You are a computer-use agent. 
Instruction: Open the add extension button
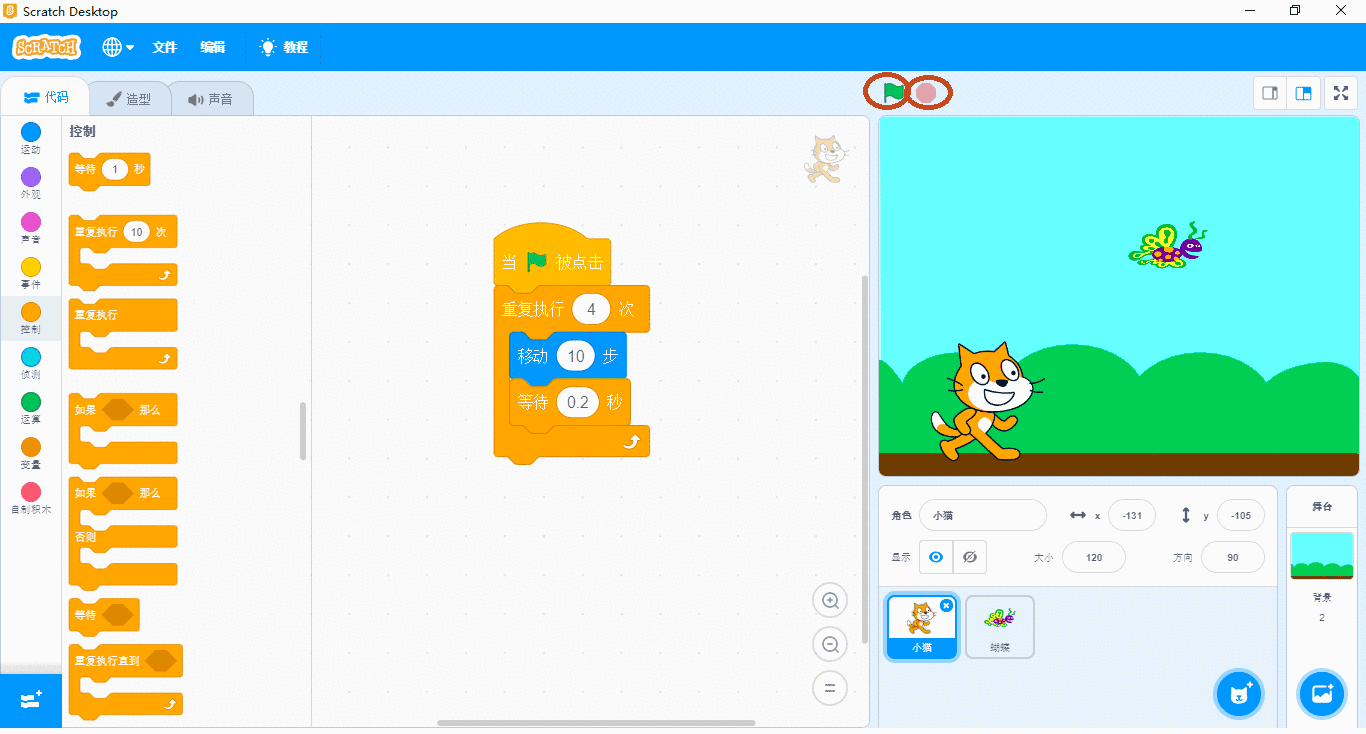tap(31, 700)
